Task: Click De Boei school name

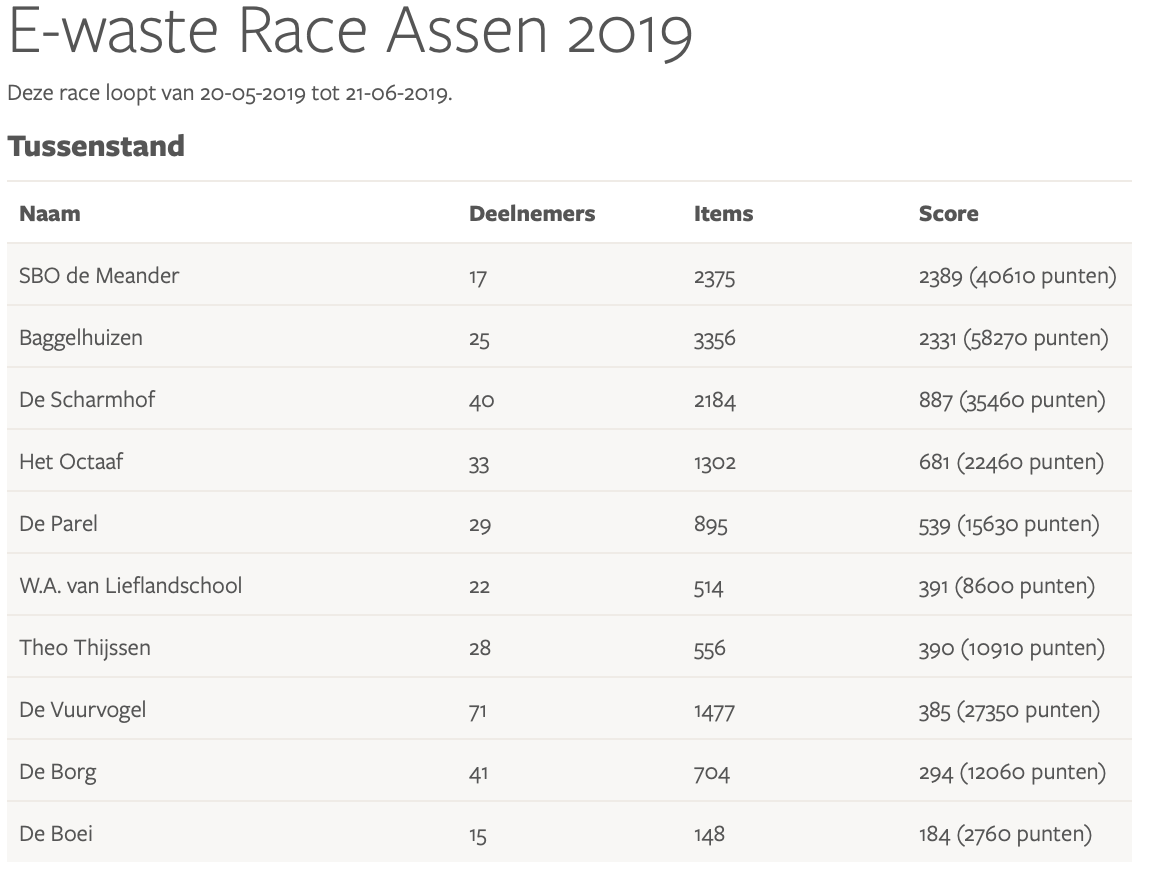Action: click(x=56, y=834)
